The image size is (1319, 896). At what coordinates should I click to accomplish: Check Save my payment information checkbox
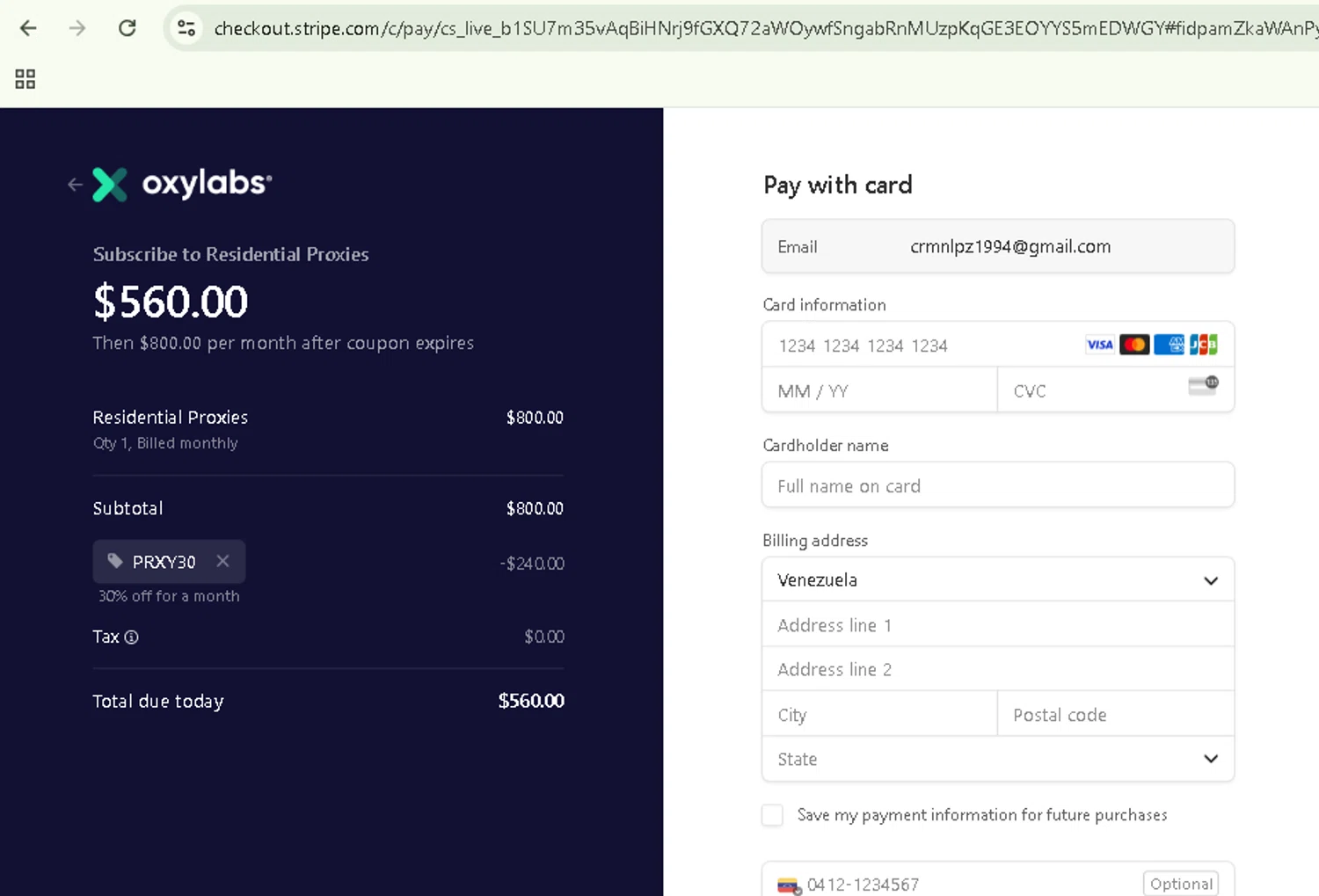[772, 815]
